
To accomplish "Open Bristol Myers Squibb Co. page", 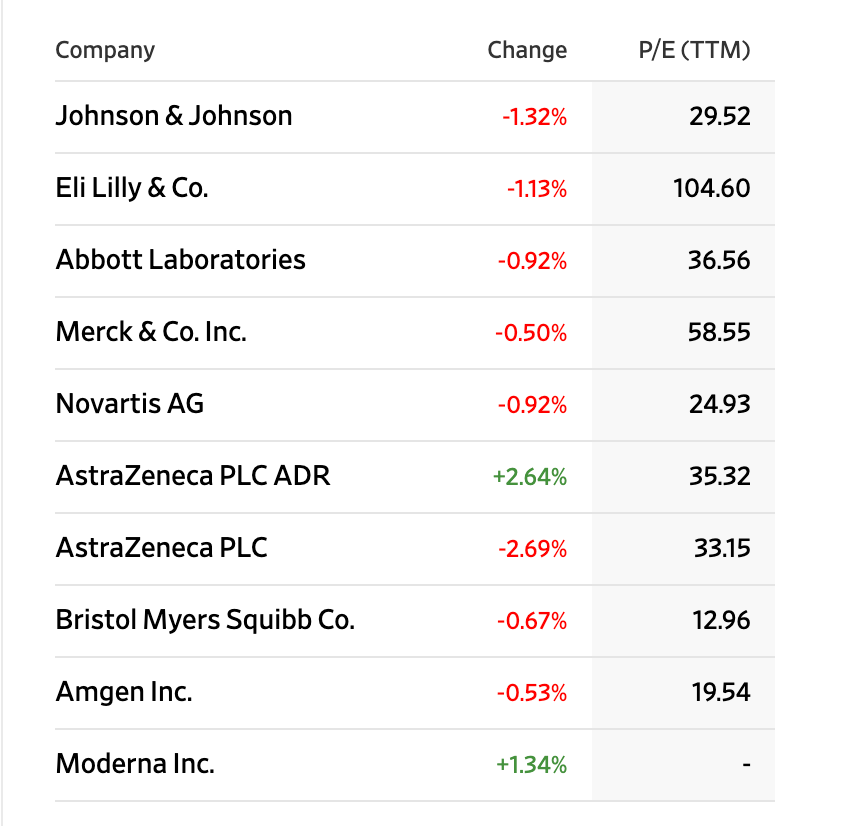I will point(205,620).
